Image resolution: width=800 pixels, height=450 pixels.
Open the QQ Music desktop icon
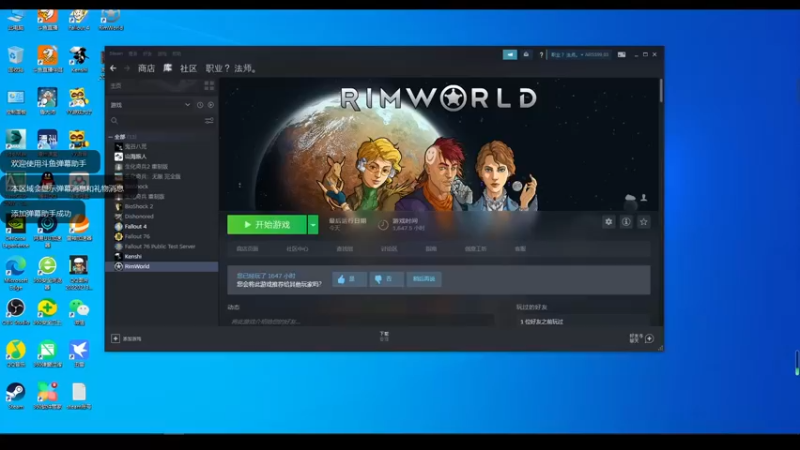point(16,353)
